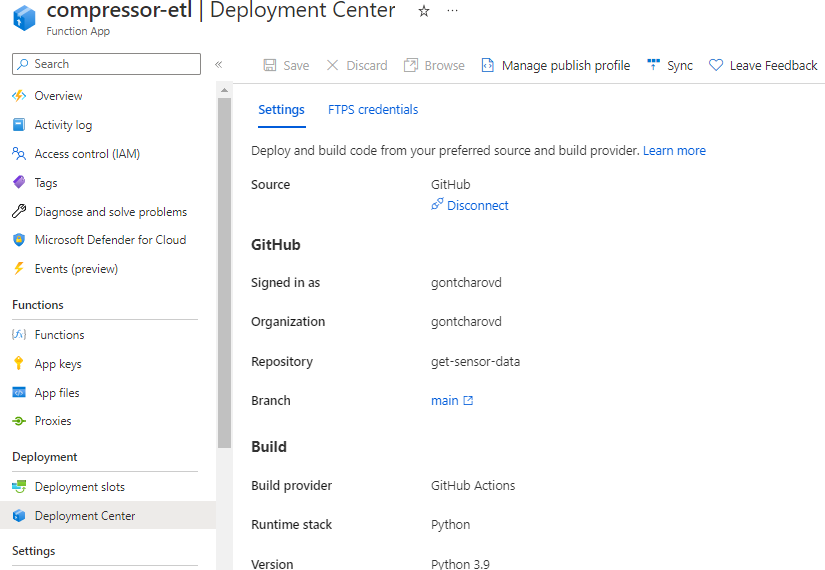Screen dimensions: 825x570
Task: Click the purple Tags icon
Action: coord(19,182)
